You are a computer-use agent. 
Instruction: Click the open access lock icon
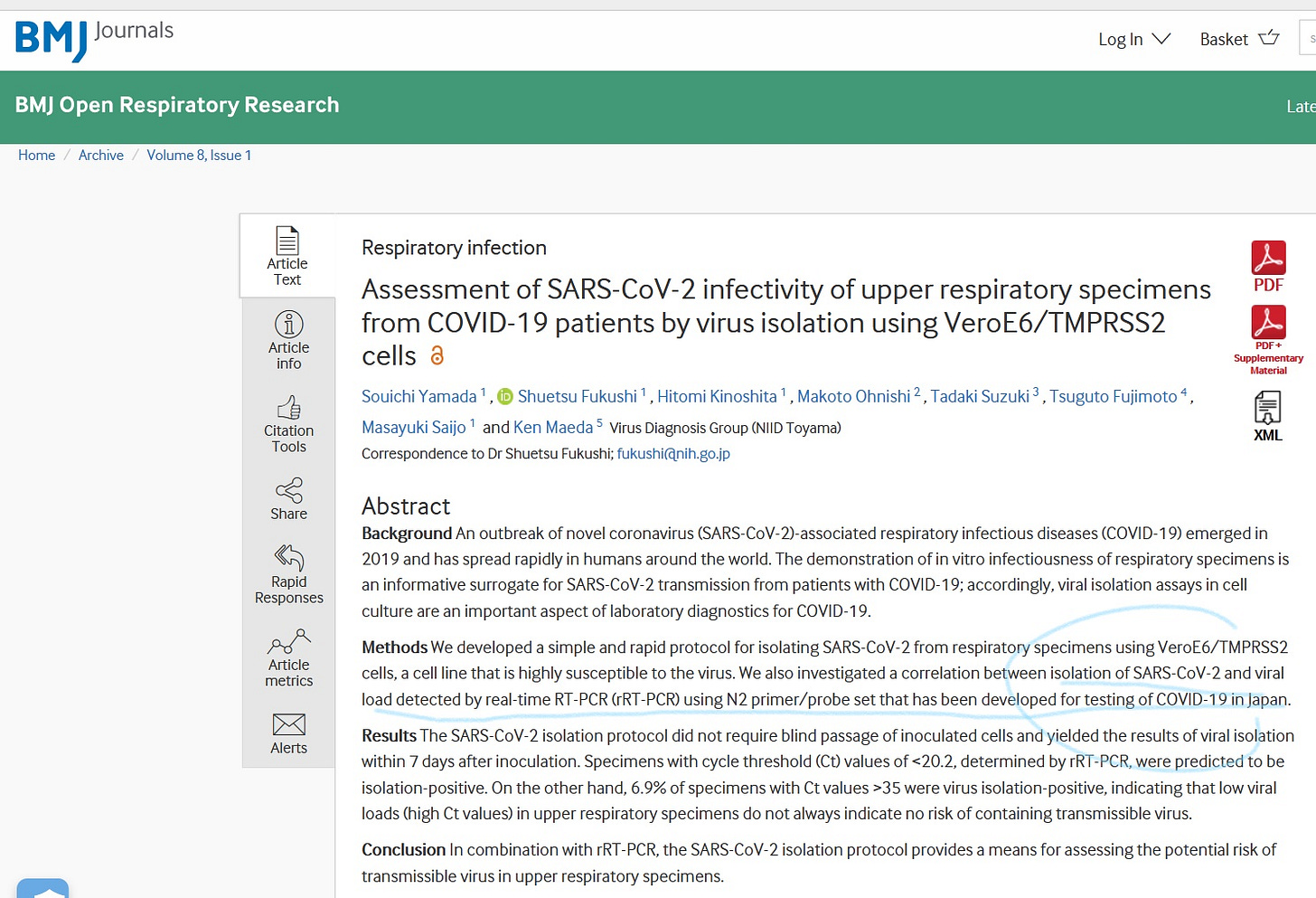(437, 355)
